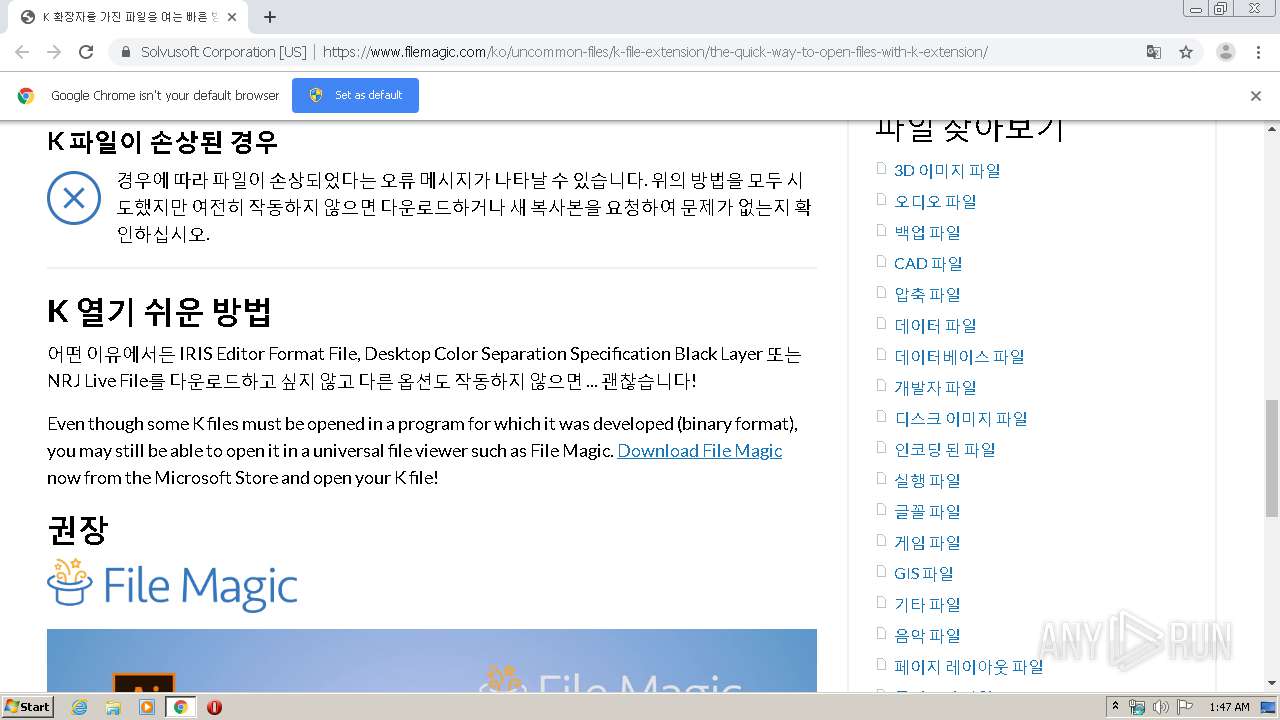Open the 3D 이미지 파일 link
This screenshot has width=1280, height=720.
coord(947,170)
